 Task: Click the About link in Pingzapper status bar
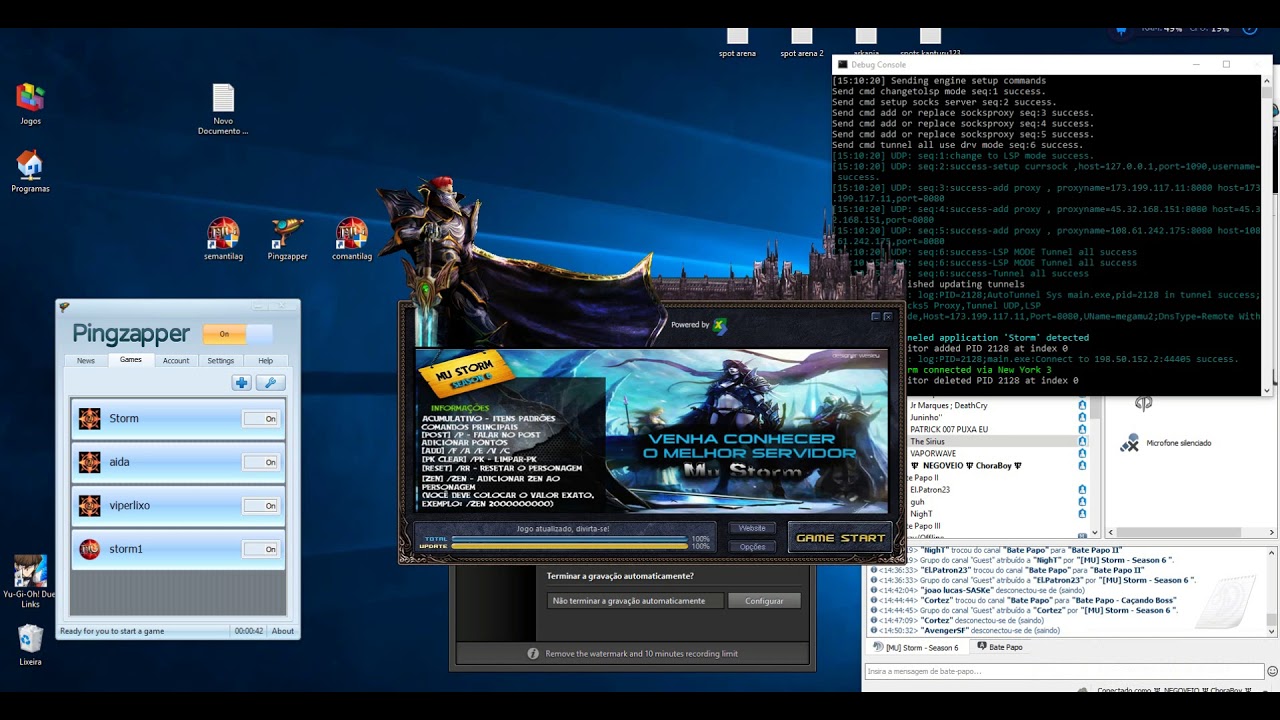(283, 631)
